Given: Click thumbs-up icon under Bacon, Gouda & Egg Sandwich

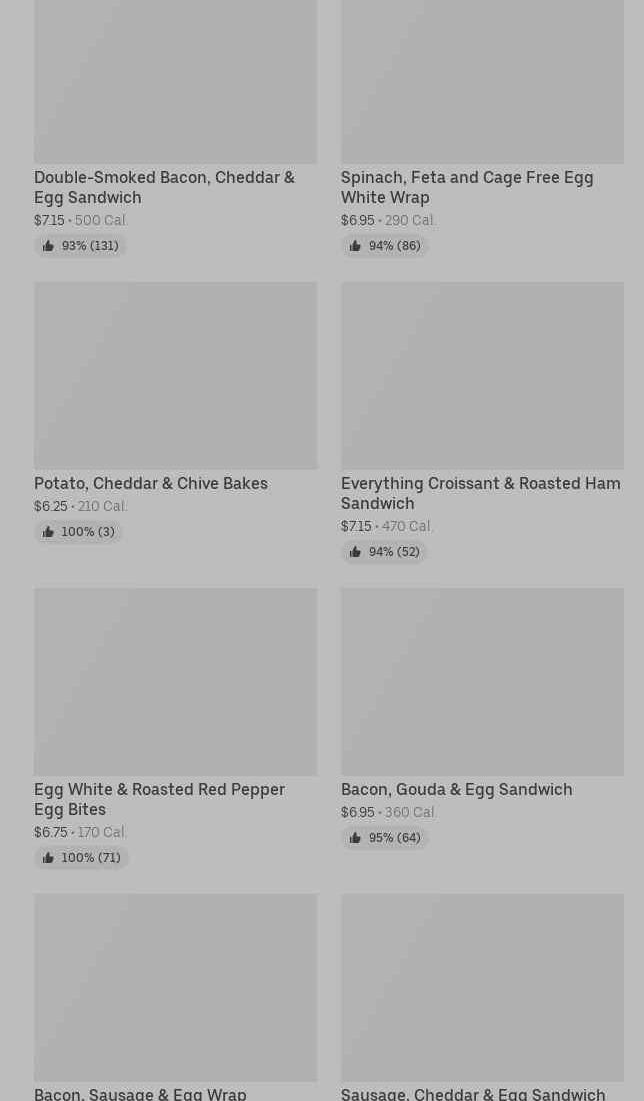Looking at the screenshot, I should pos(355,838).
